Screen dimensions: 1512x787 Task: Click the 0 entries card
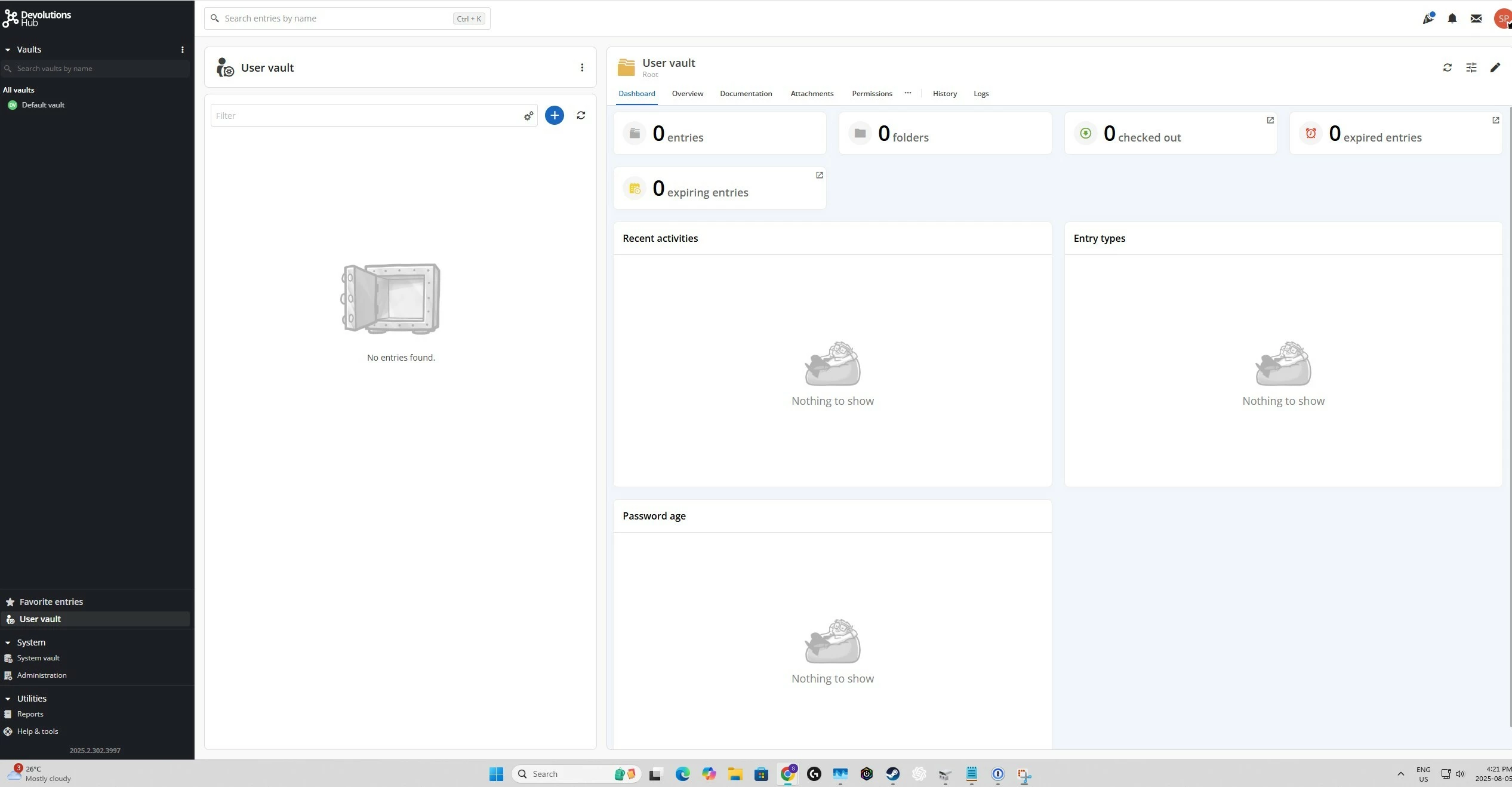click(720, 133)
